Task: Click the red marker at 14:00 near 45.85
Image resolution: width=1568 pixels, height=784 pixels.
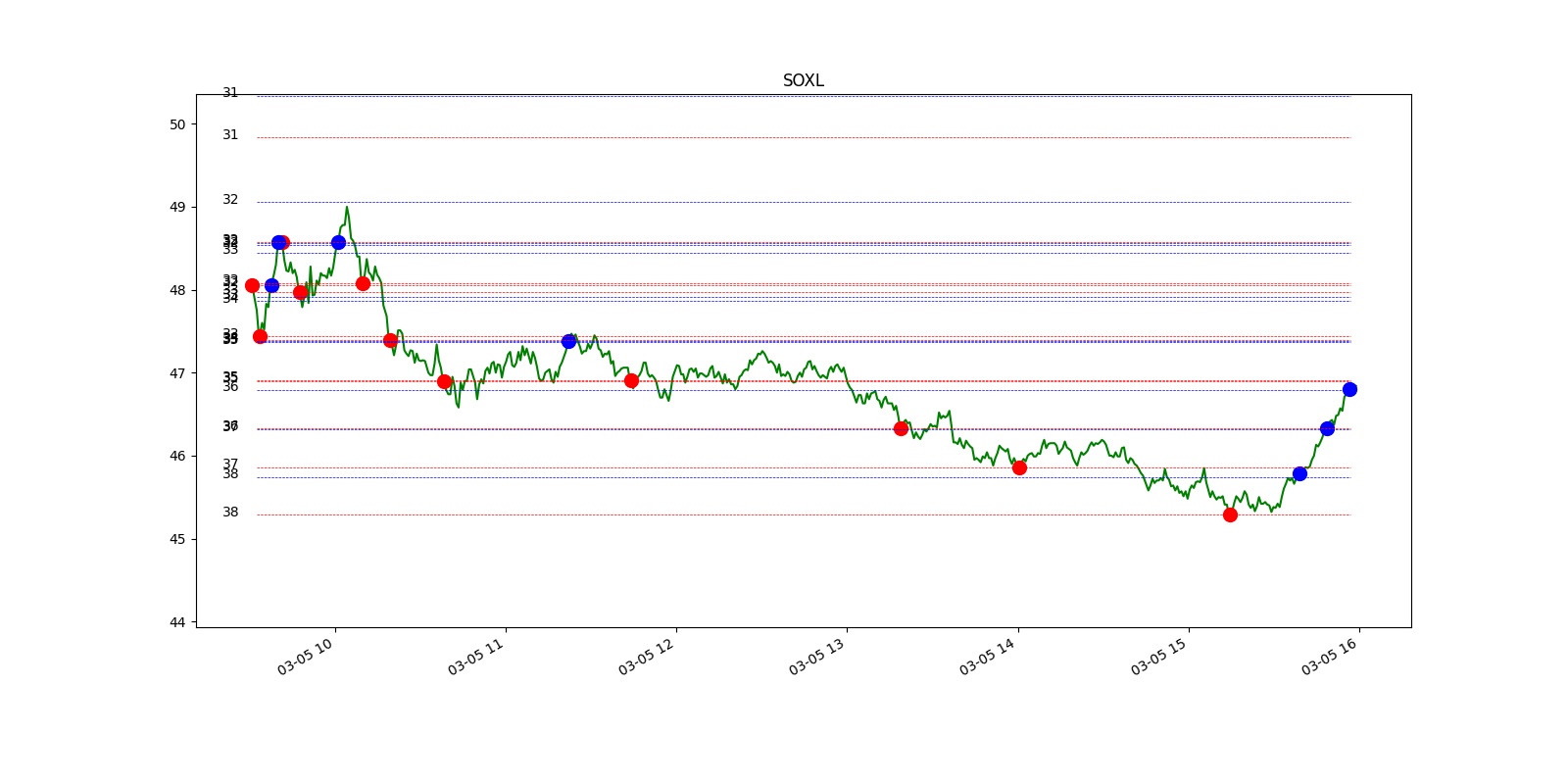Action: [1019, 467]
